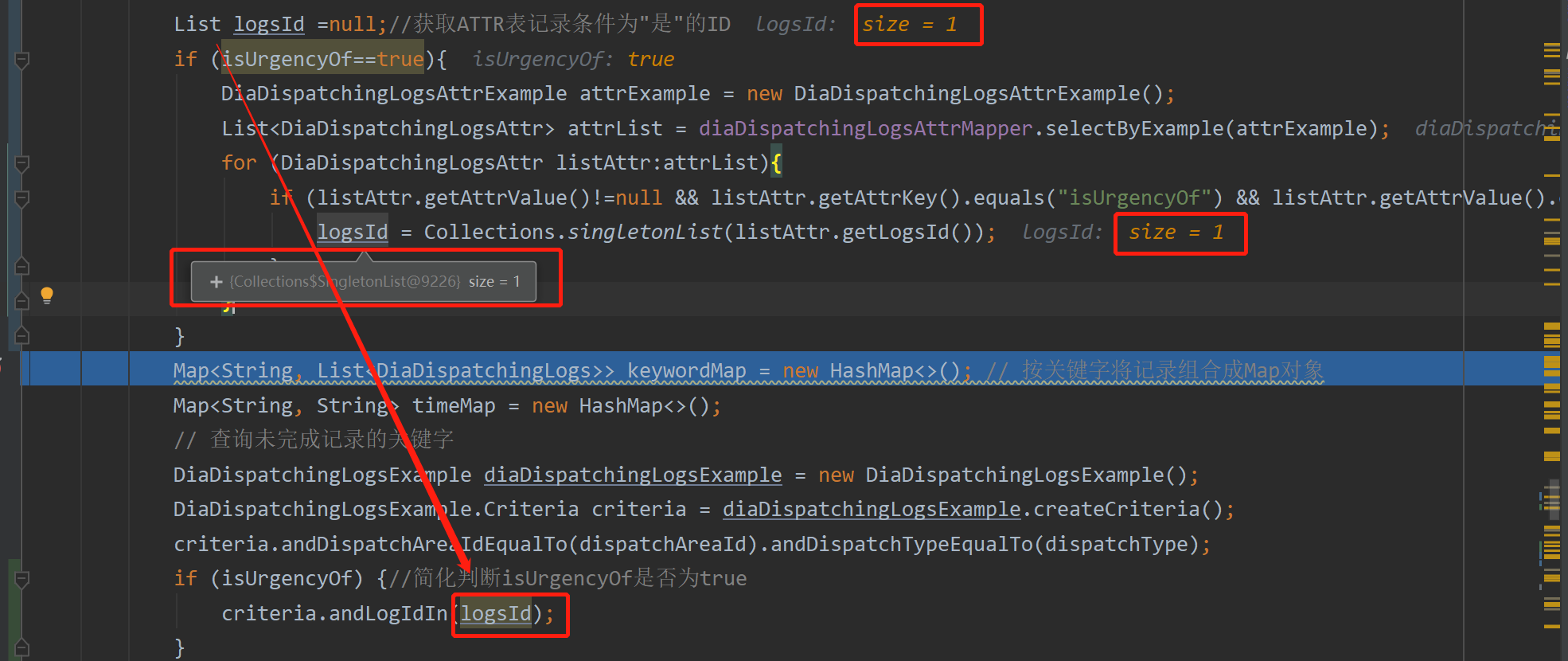Collapse the 'if (listAttr.getAttrValue()' fold marker

pyautogui.click(x=22, y=198)
